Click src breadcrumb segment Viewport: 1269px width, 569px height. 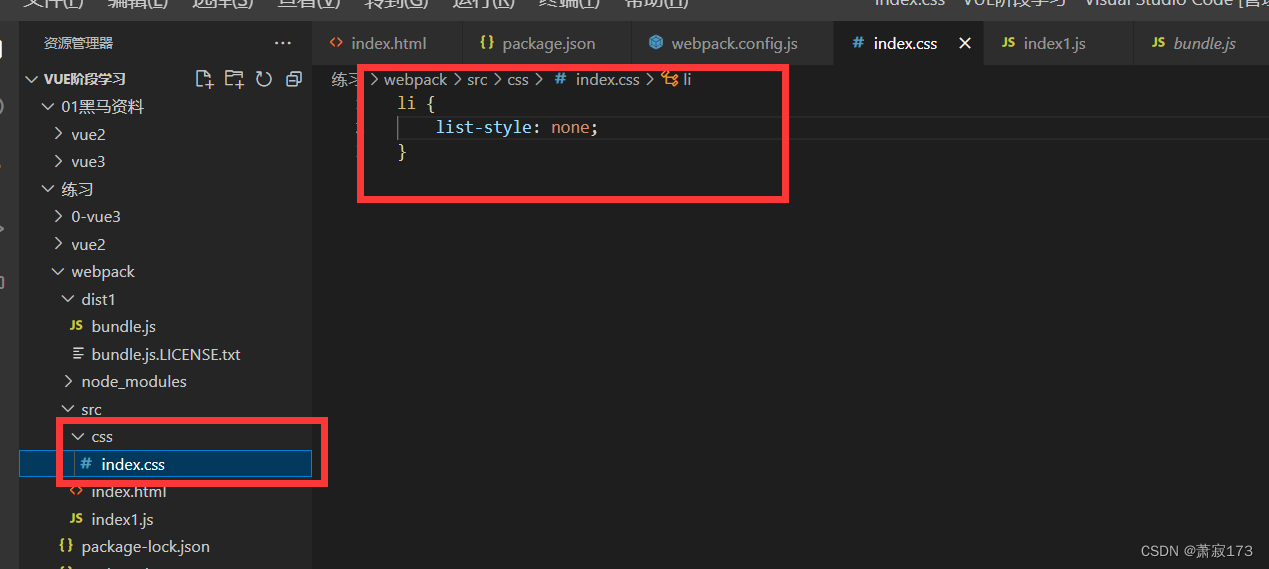[x=477, y=79]
